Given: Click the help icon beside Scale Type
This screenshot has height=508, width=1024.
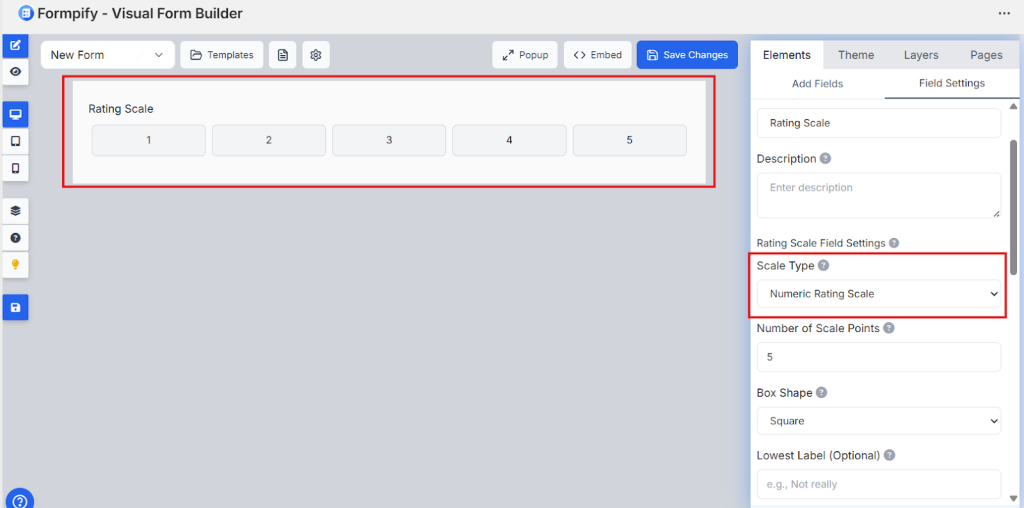Looking at the screenshot, I should click(824, 266).
